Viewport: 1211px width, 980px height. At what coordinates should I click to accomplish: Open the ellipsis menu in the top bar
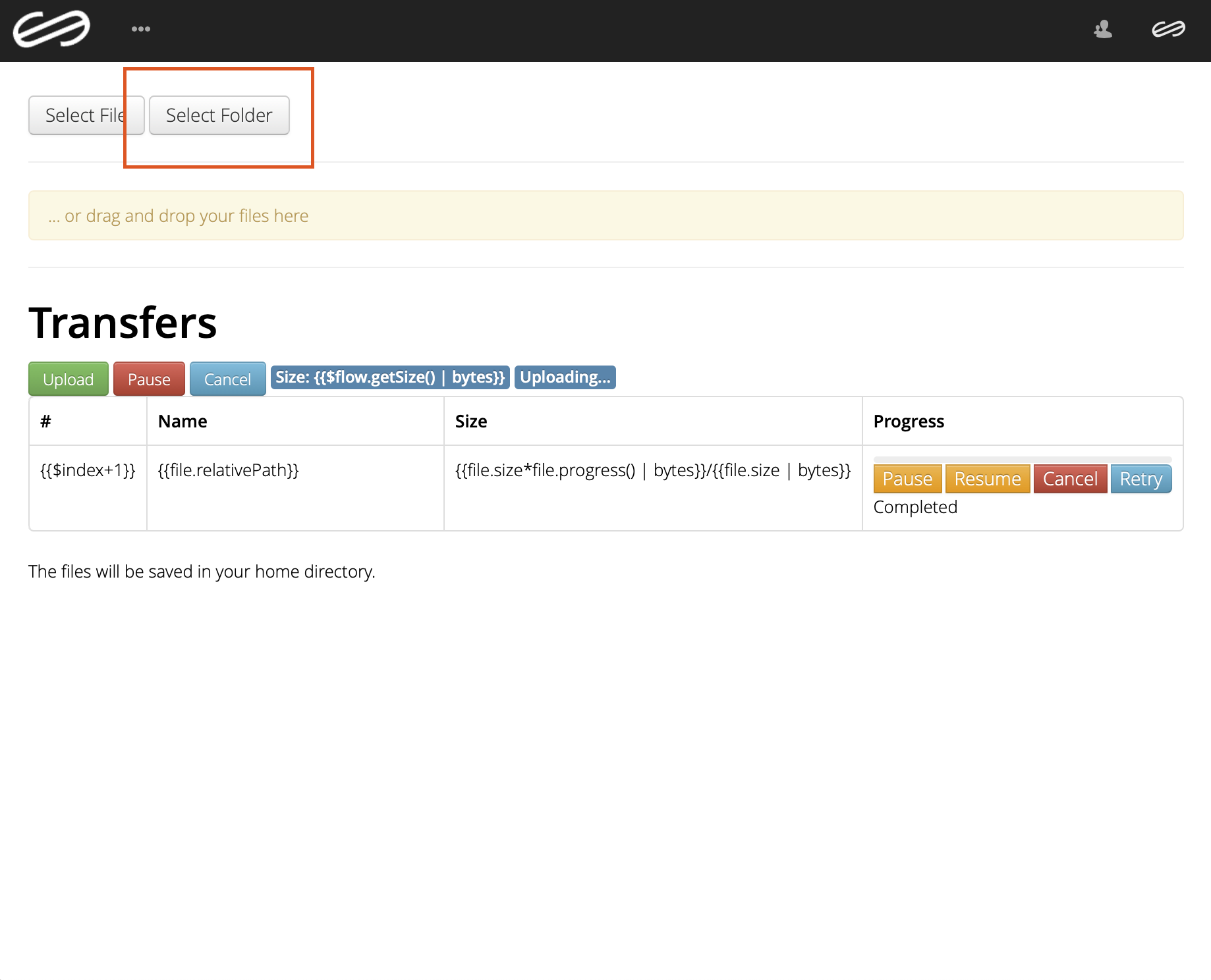[140, 29]
